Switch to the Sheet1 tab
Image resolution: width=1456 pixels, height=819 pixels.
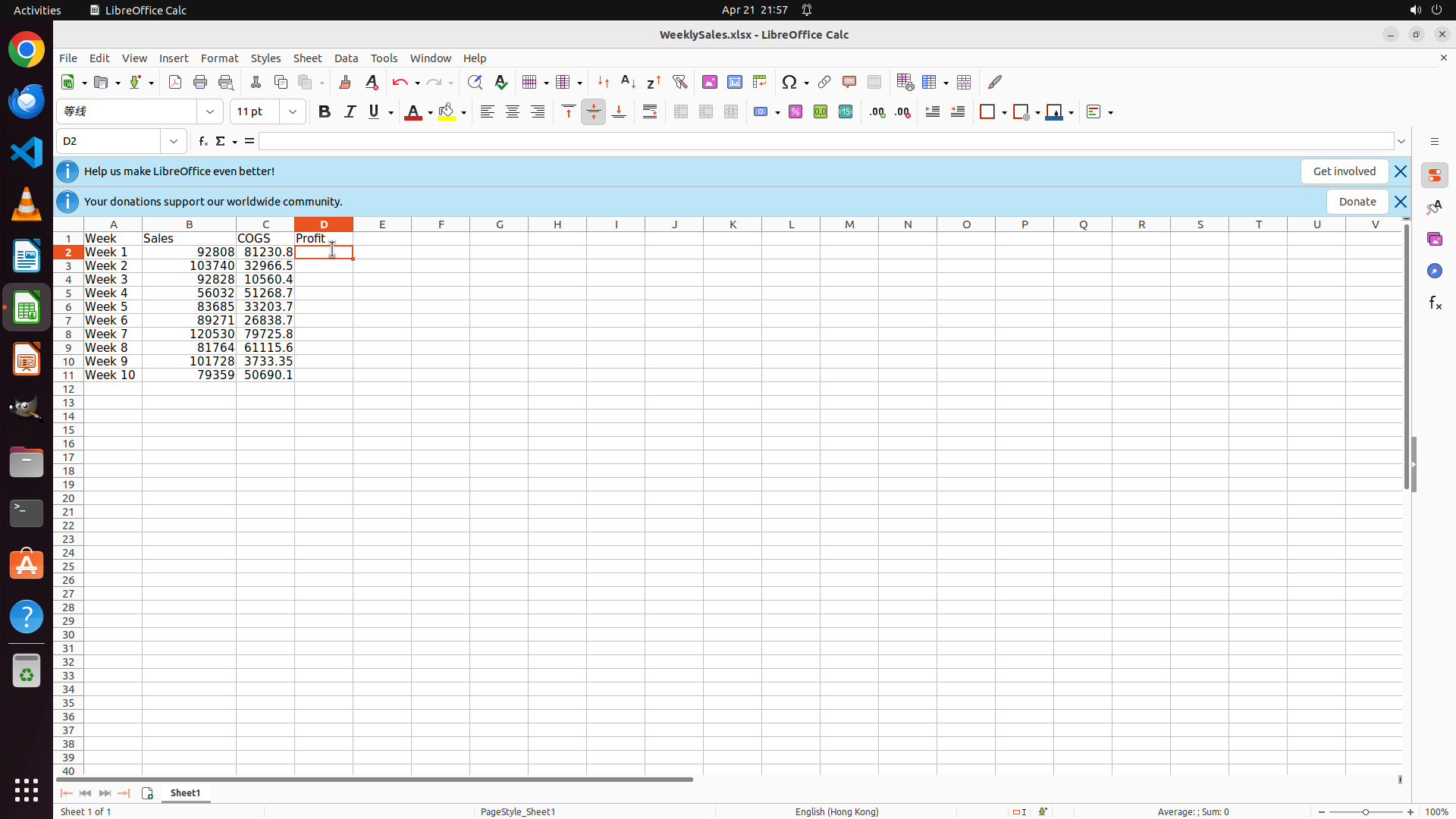pyautogui.click(x=185, y=792)
